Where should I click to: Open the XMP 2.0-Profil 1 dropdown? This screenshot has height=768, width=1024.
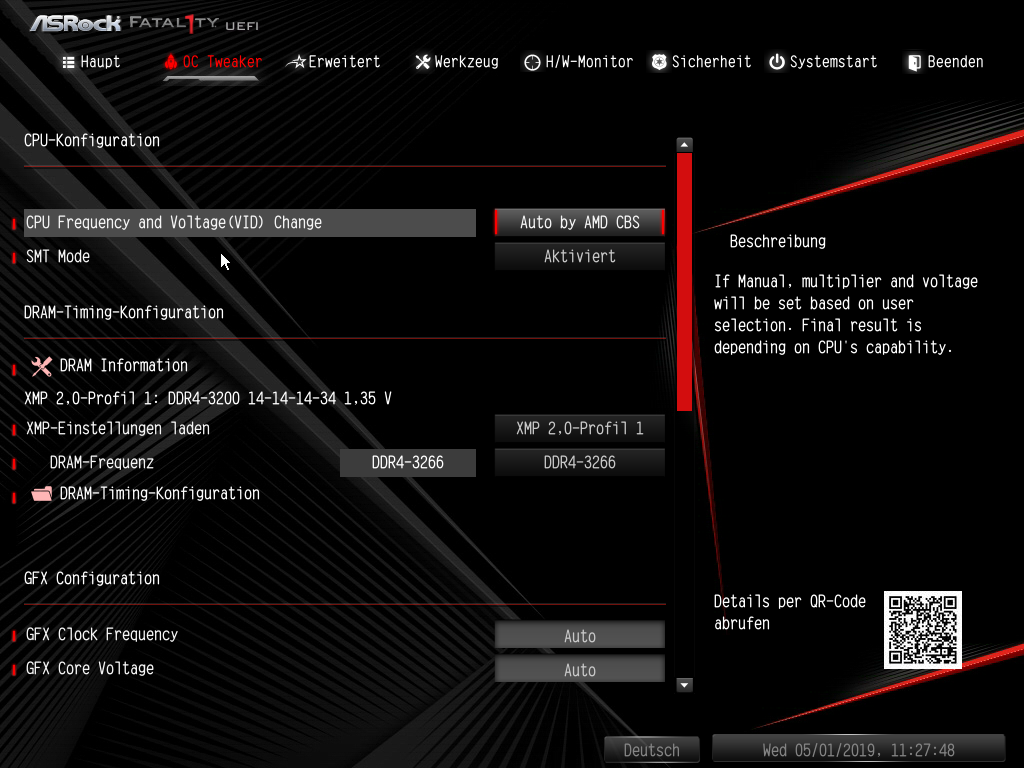click(580, 429)
